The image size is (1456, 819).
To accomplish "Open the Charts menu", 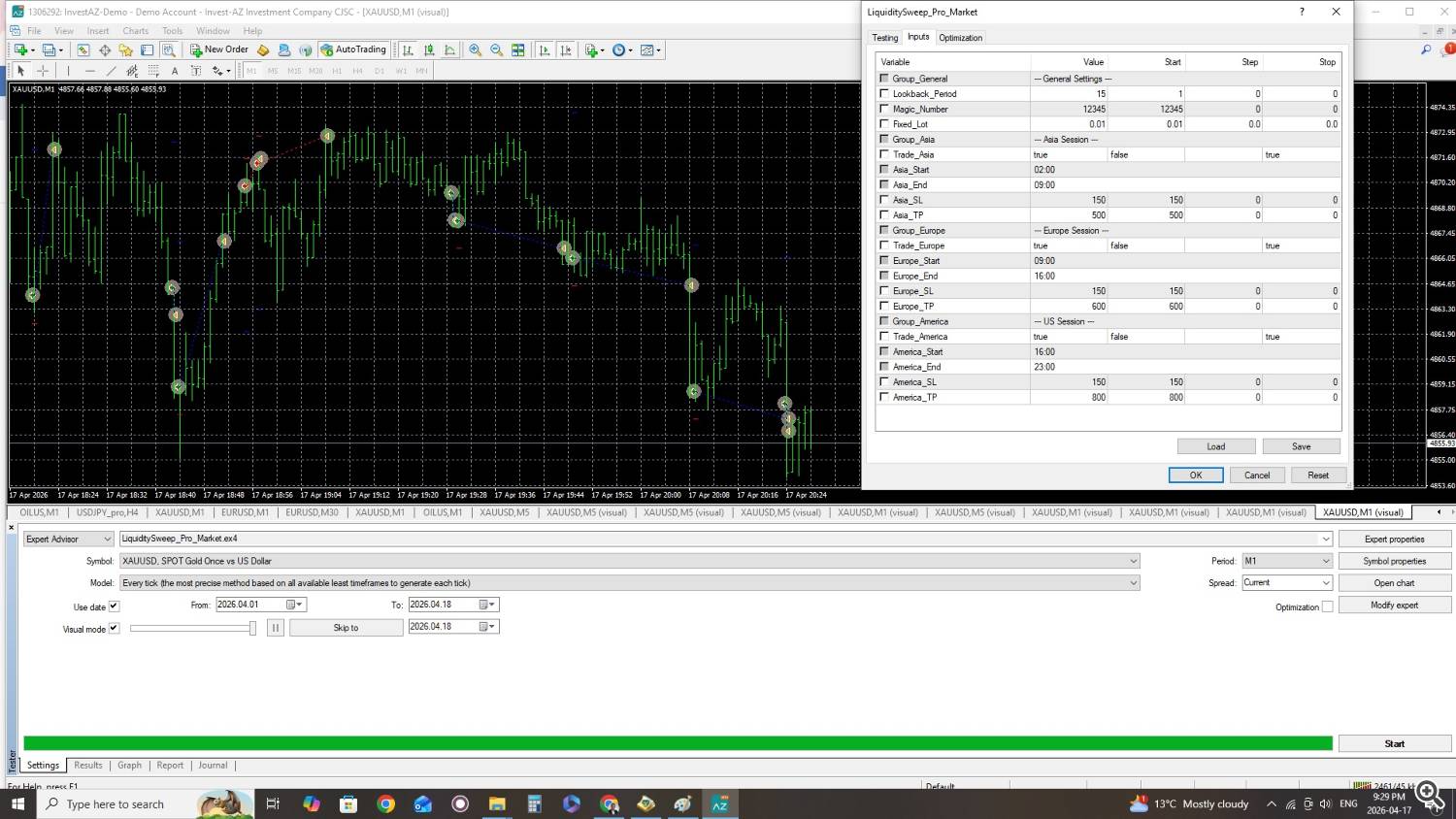I will tap(136, 31).
